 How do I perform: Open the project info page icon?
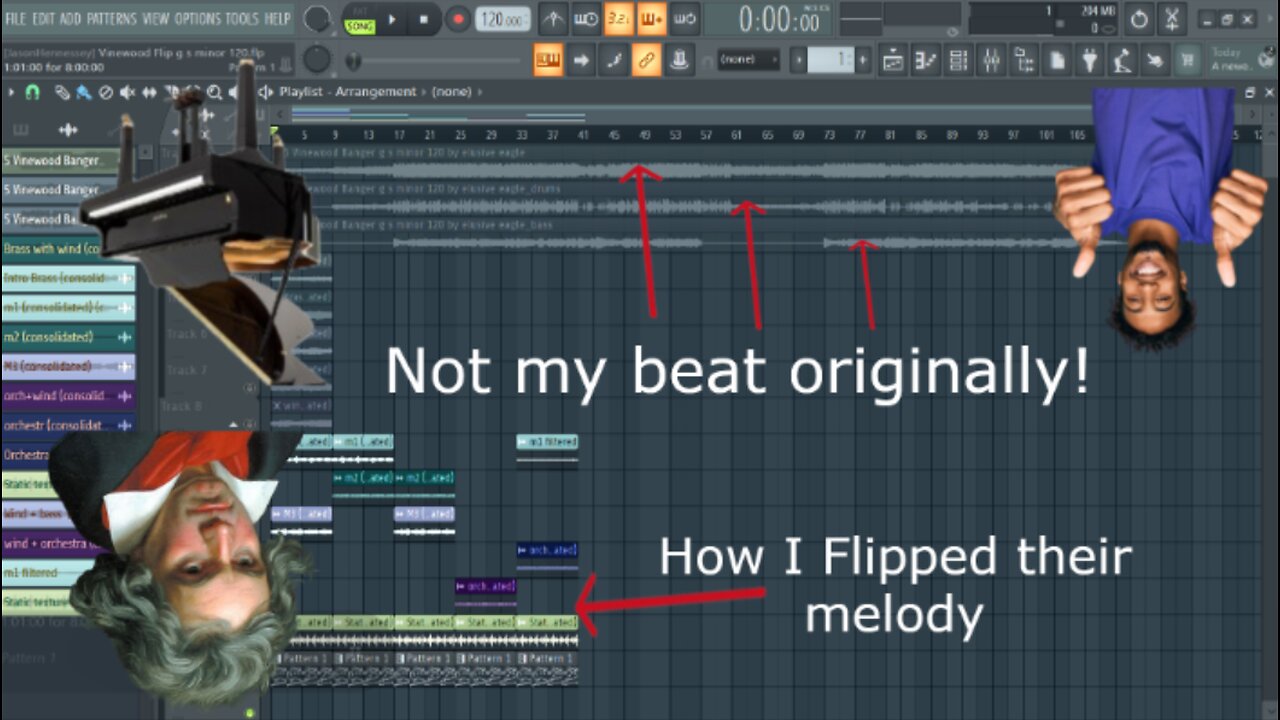pyautogui.click(x=1057, y=60)
